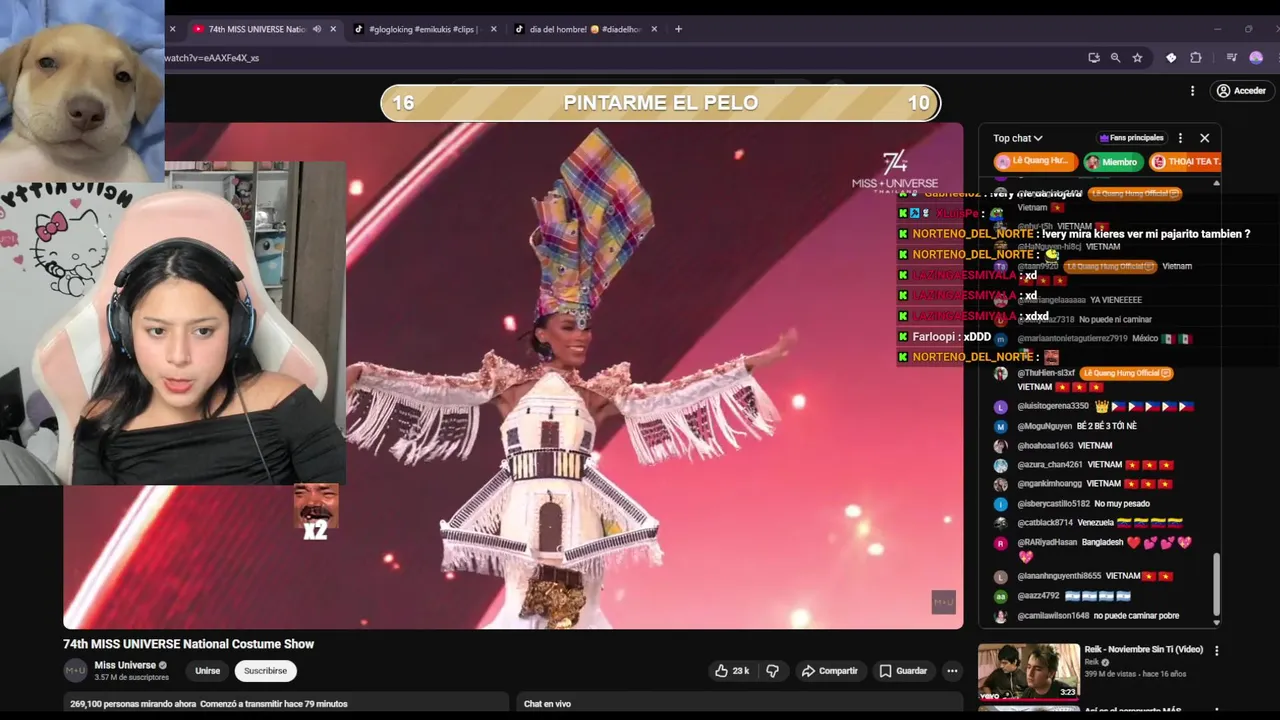Sign in with Acceder button

coord(1240,91)
